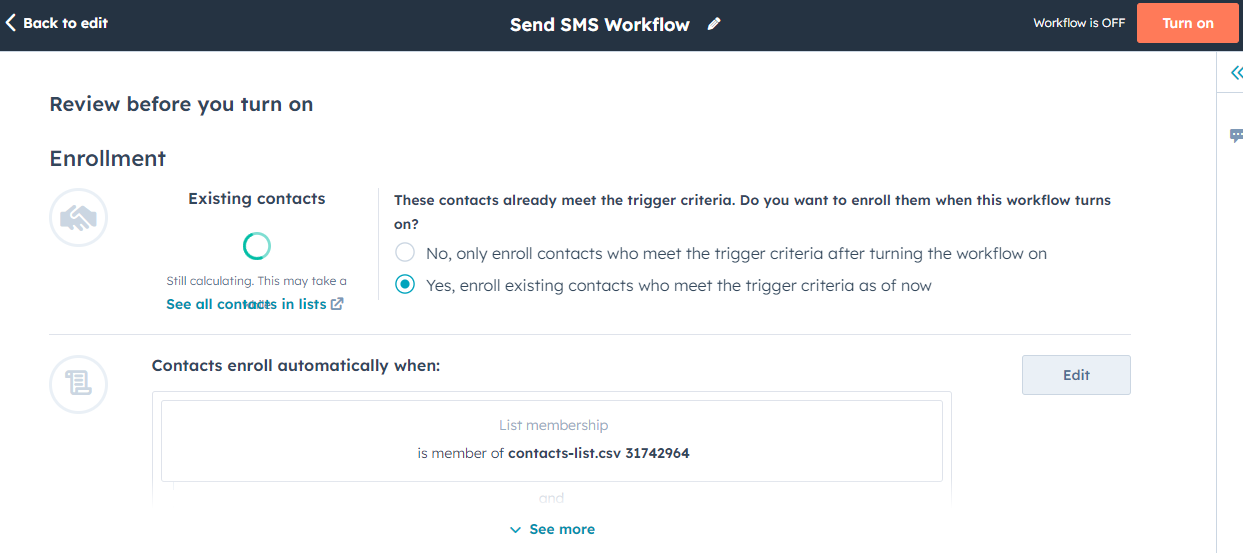Viewport: 1243px width, 553px height.
Task: Open the chat comments icon in sidebar
Action: [1236, 136]
